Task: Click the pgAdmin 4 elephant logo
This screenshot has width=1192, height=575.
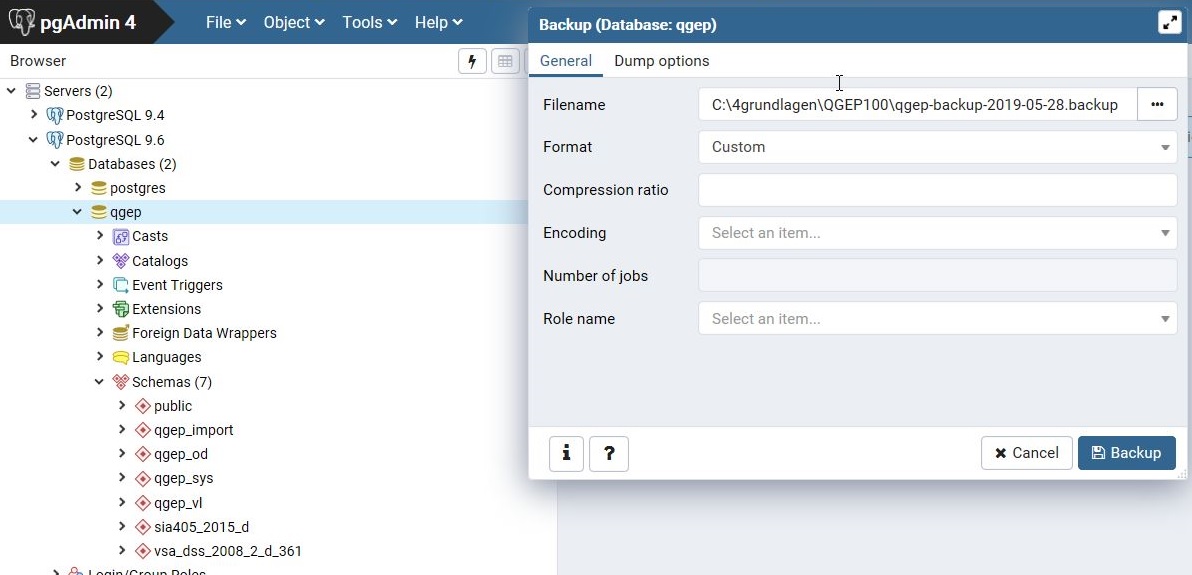Action: pos(21,22)
